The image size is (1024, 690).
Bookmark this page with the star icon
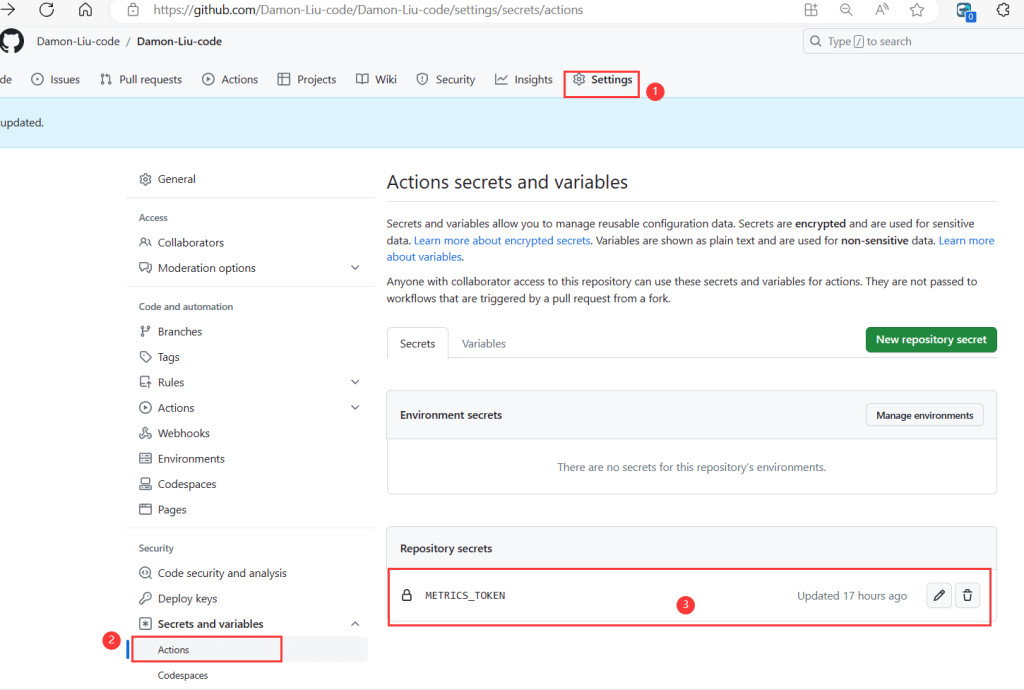pyautogui.click(x=917, y=10)
